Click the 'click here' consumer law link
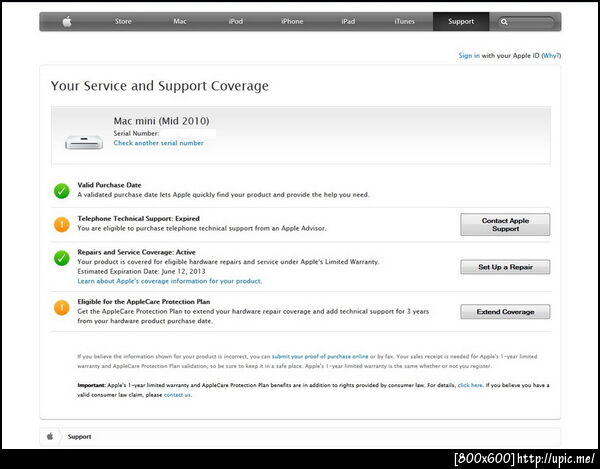 point(470,385)
